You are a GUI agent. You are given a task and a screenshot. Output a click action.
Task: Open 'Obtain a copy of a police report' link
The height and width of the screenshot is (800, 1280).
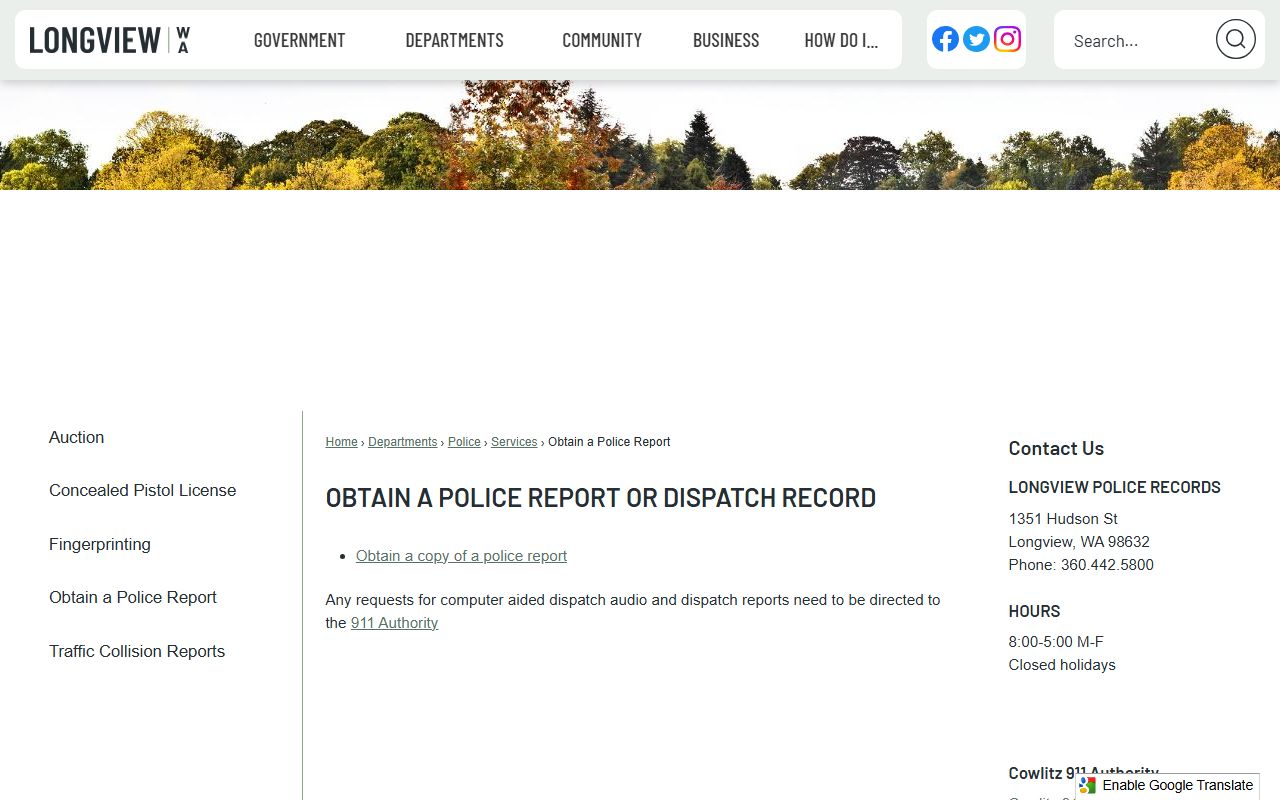[x=461, y=556]
